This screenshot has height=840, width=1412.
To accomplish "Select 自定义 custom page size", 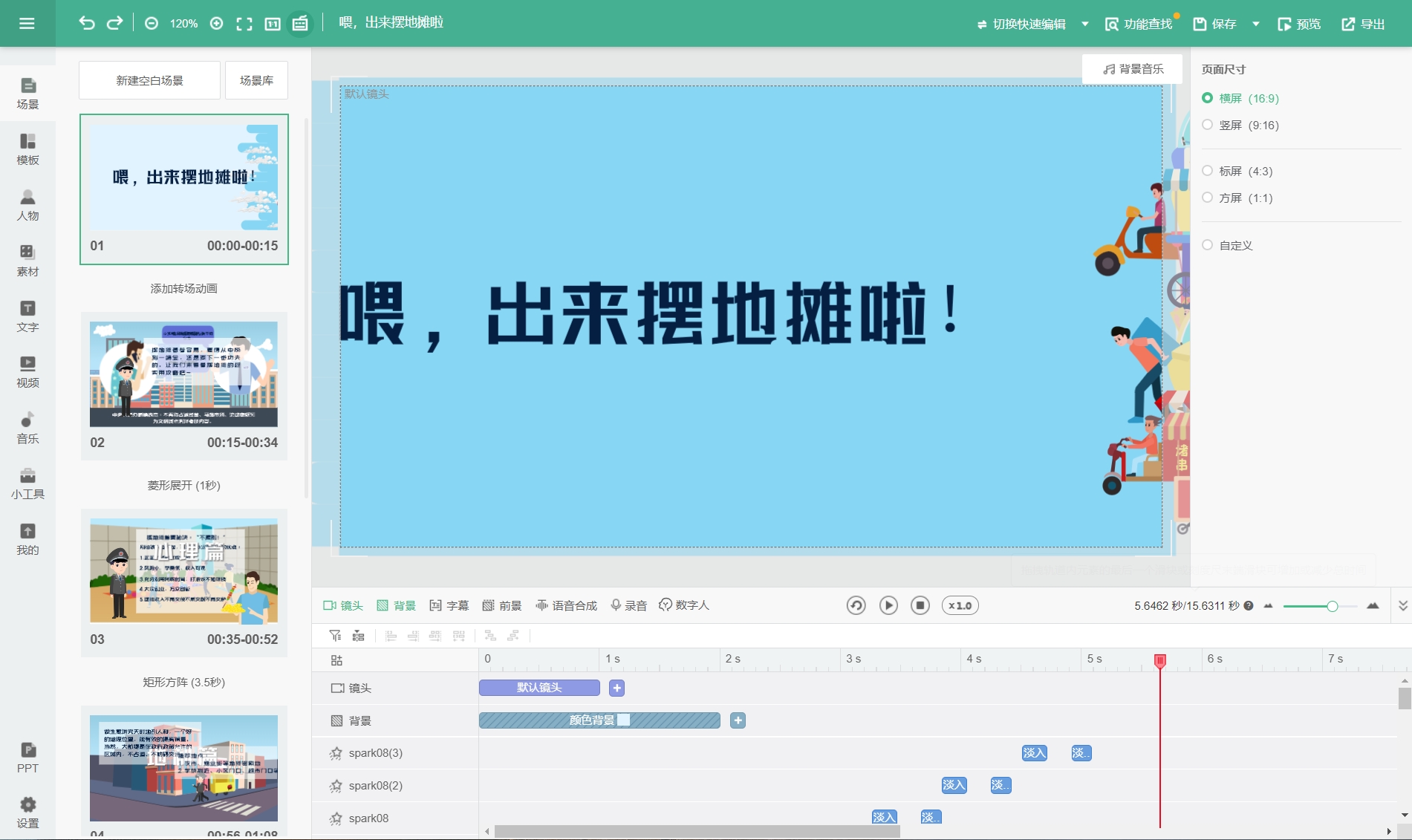I will pyautogui.click(x=1228, y=245).
